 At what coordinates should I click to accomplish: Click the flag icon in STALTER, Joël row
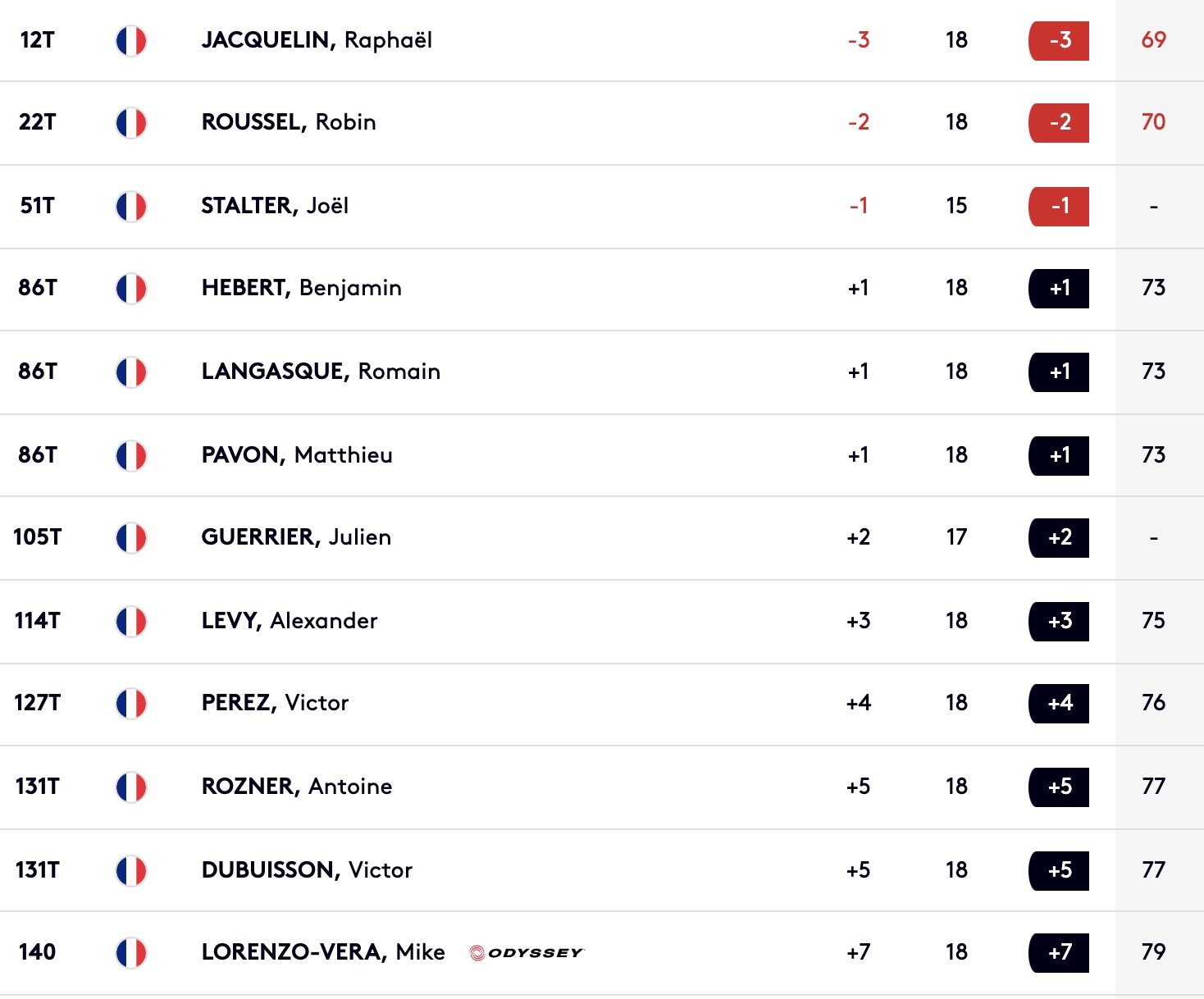(x=131, y=206)
